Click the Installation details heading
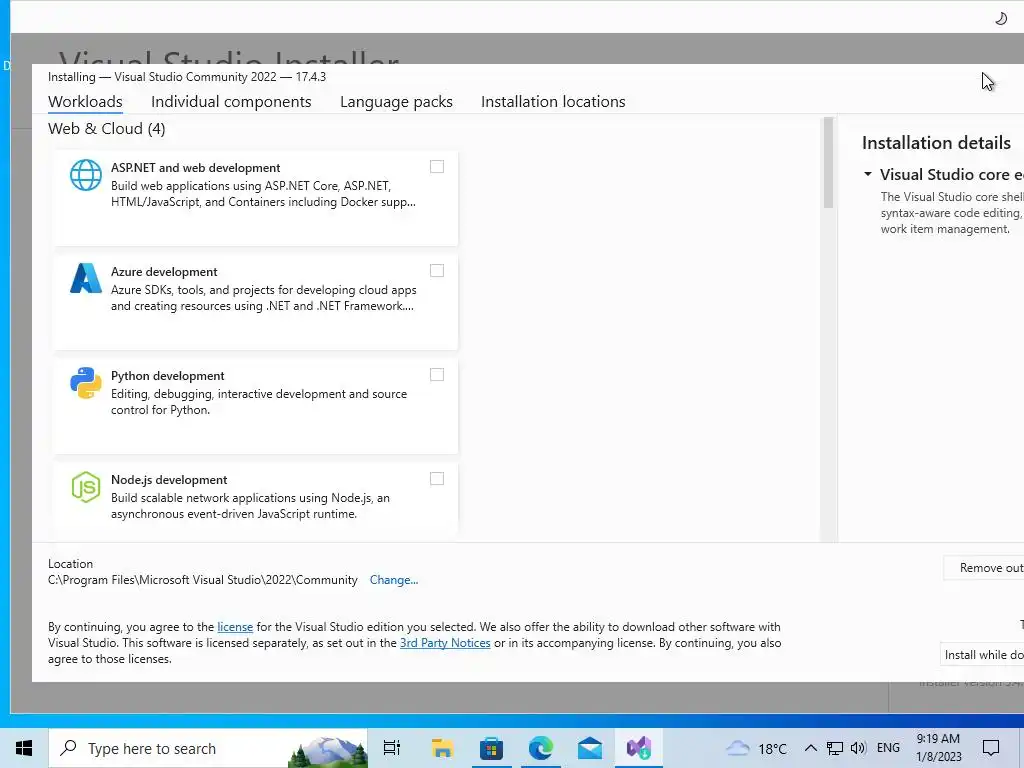Viewport: 1024px width, 768px height. (x=936, y=143)
